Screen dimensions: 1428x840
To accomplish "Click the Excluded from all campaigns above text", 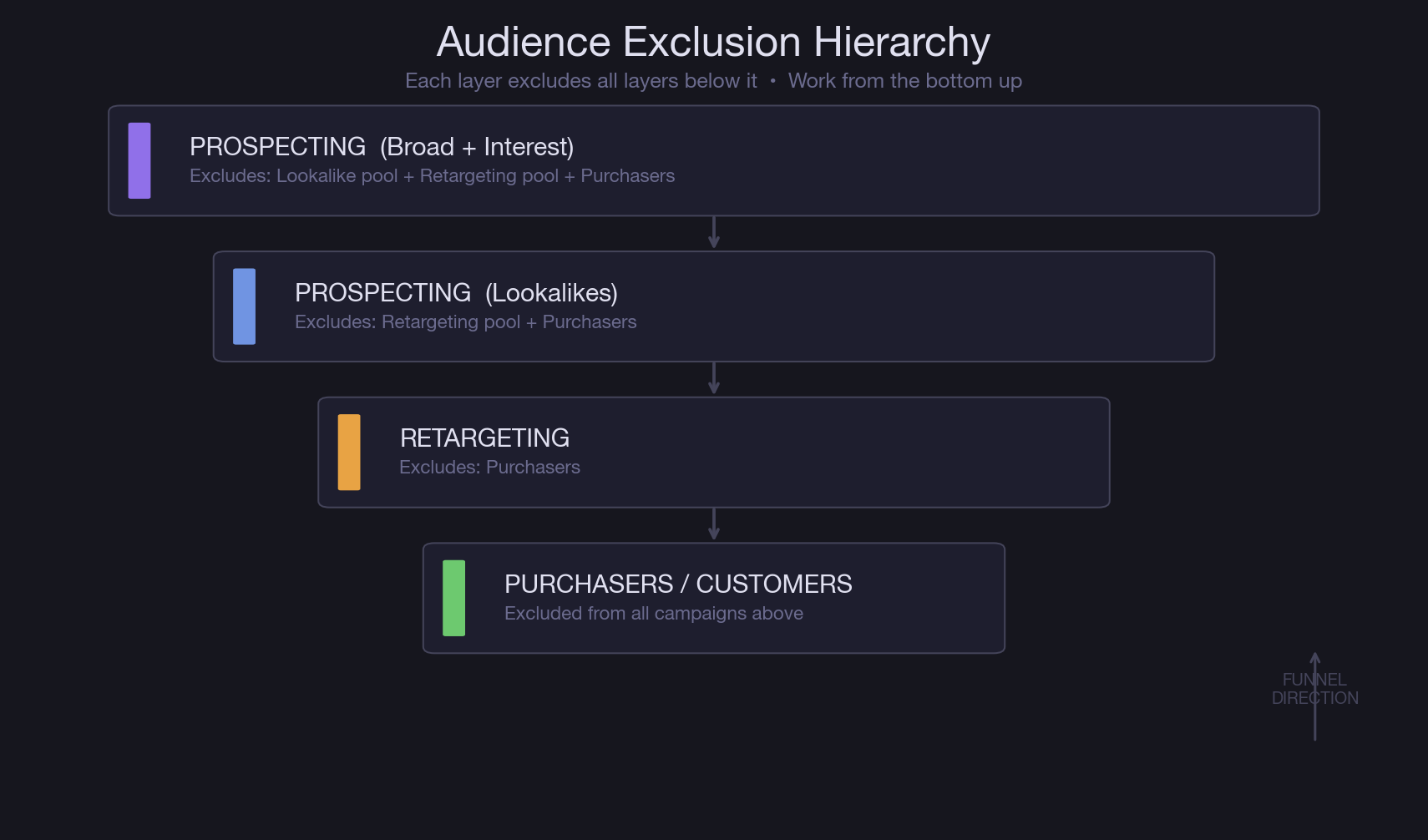I will (x=653, y=613).
